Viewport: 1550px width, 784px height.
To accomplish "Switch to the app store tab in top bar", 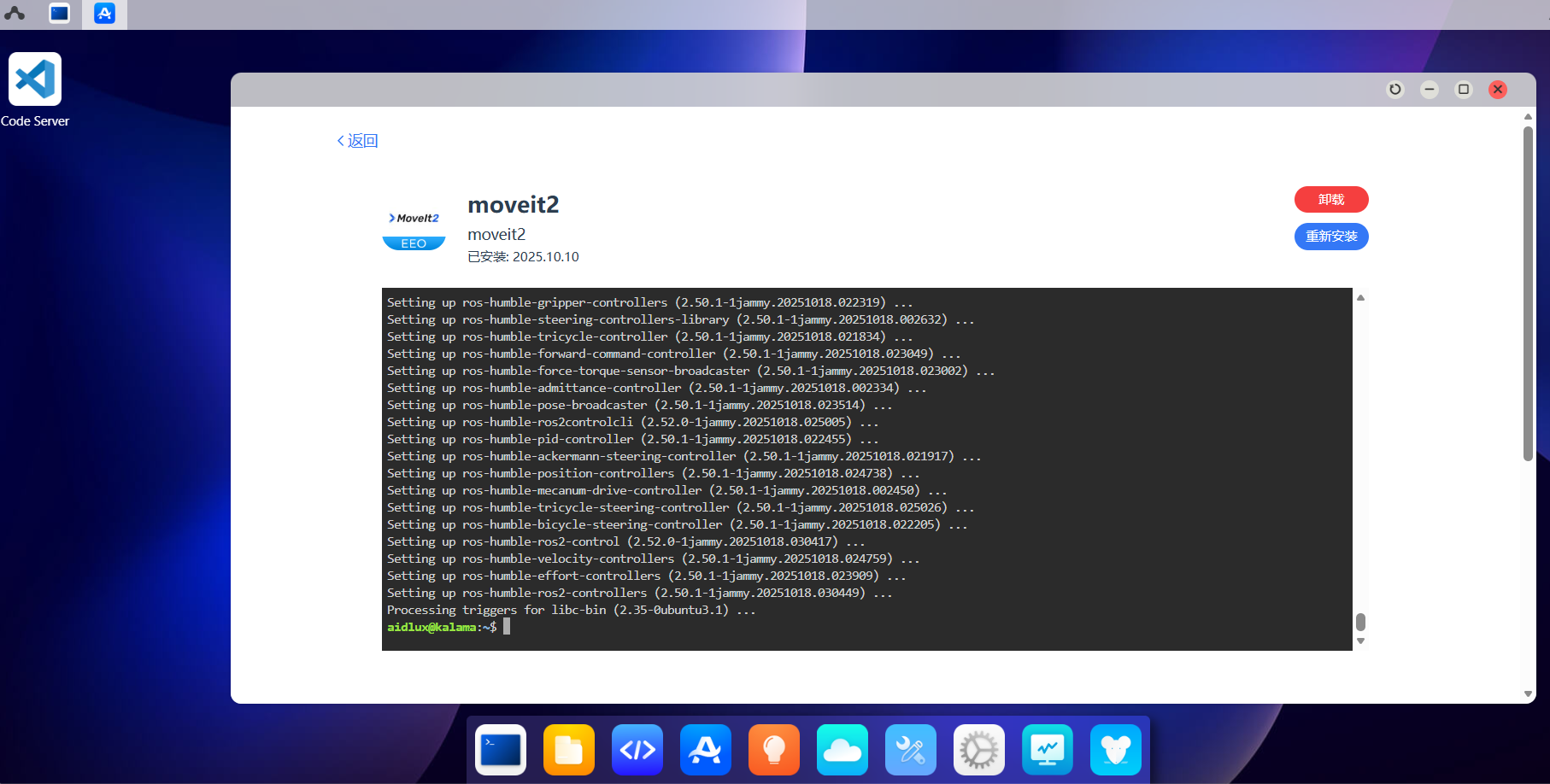I will click(104, 14).
